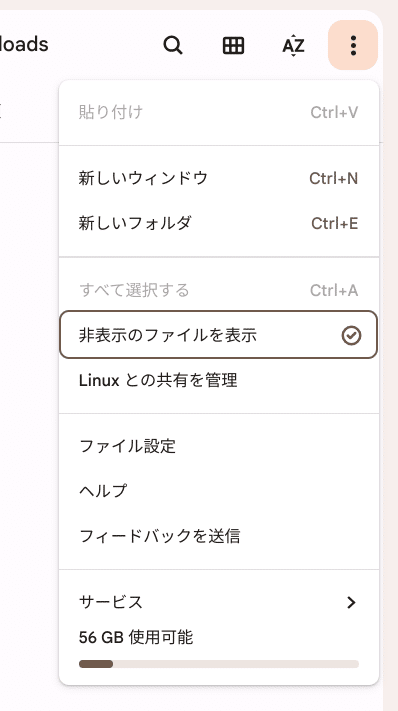
Task: Toggle 非表示のファイルを表示 option off
Action: pos(218,335)
